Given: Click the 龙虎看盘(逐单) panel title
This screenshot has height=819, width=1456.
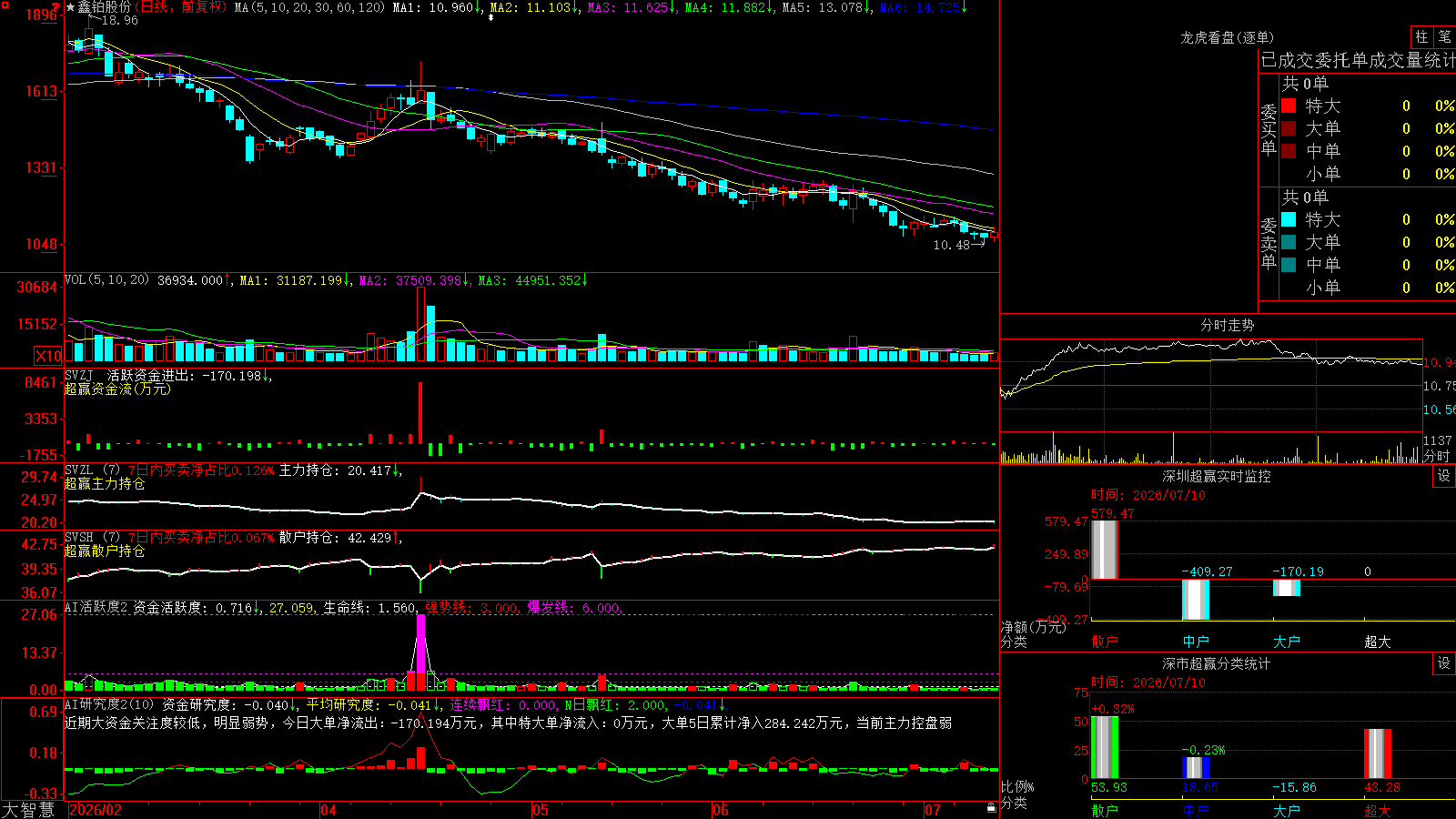Looking at the screenshot, I should [1228, 37].
